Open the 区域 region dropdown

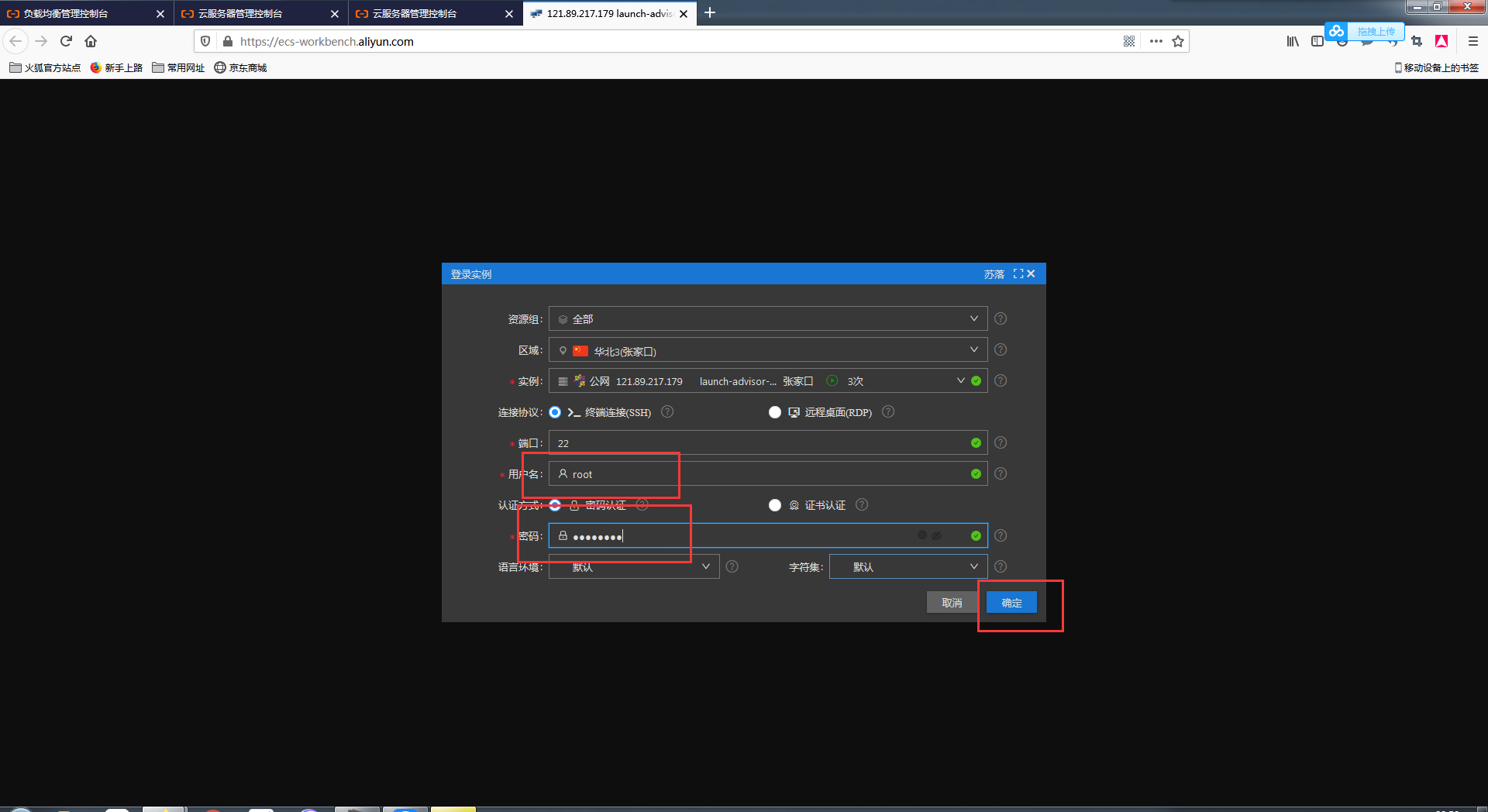point(767,350)
